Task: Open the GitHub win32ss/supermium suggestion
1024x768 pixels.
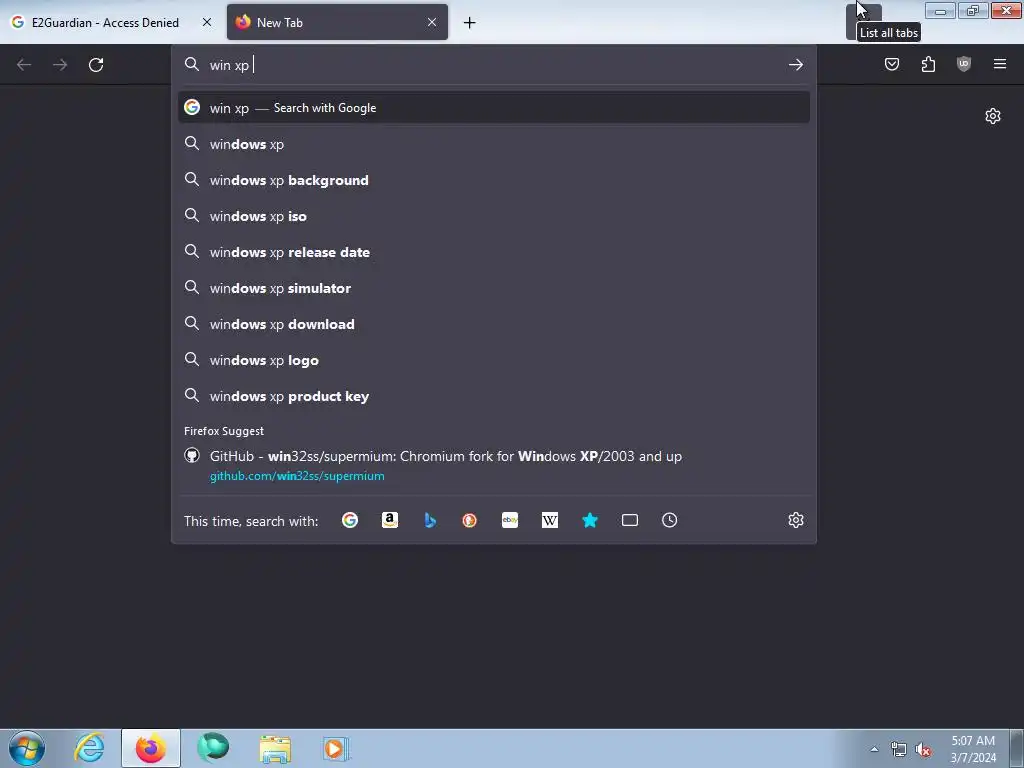Action: coord(494,466)
